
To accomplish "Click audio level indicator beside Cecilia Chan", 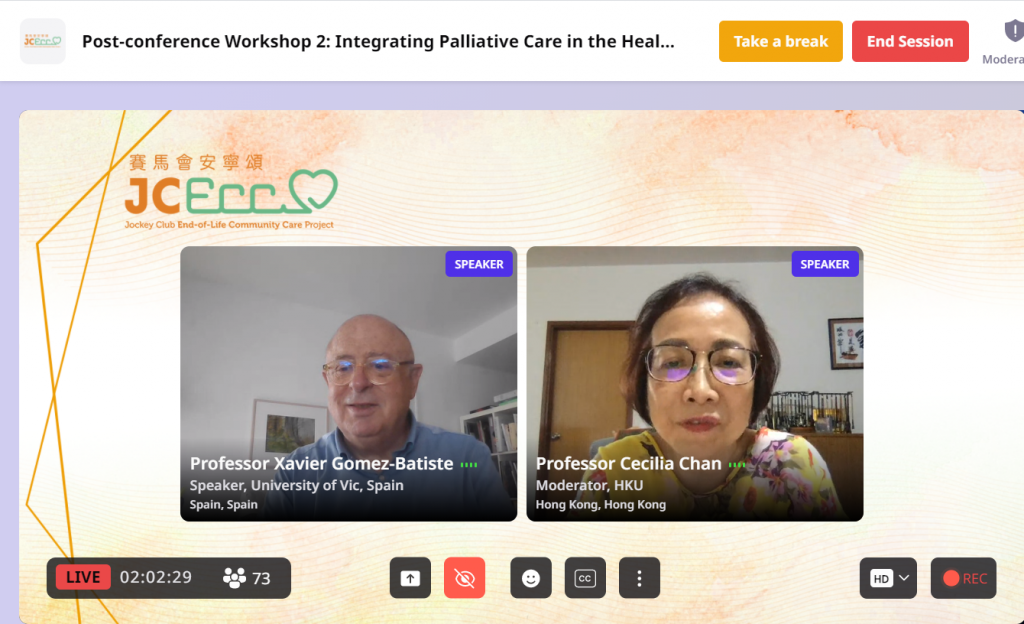I will point(737,465).
